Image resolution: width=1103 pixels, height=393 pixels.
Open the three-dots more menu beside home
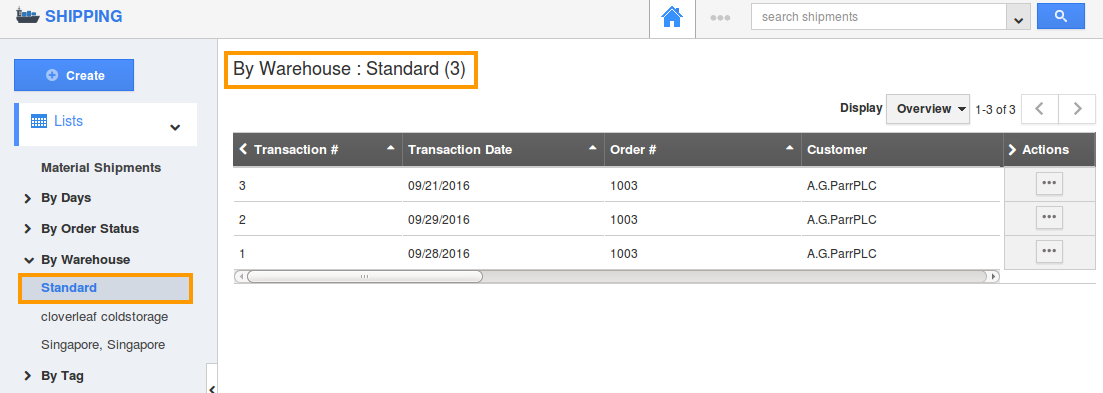tap(720, 18)
